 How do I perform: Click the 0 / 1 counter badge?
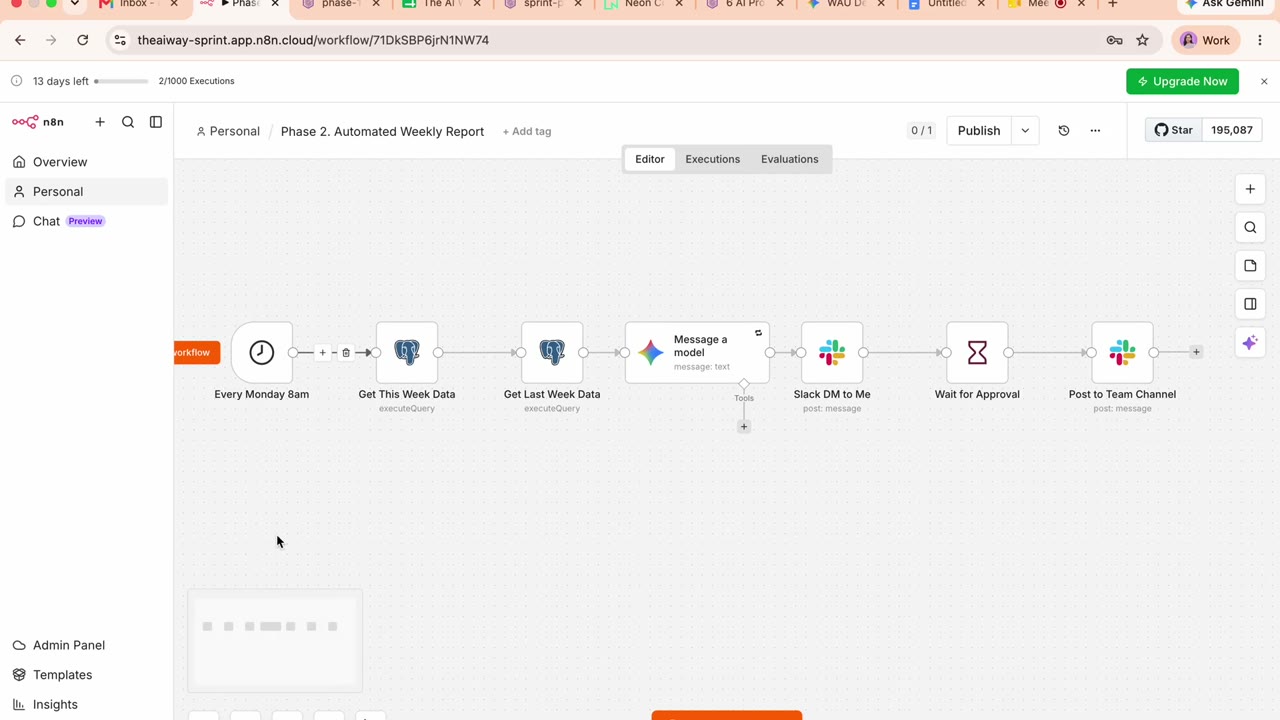click(x=921, y=131)
